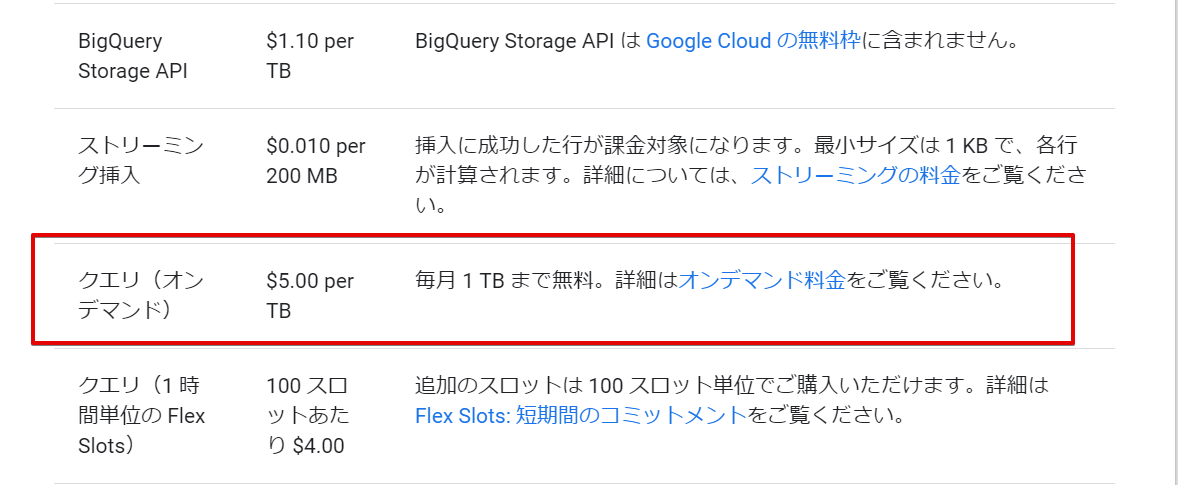Viewport: 1178px width, 485px height.
Task: Click the vertical scrollbar at the right edge
Action: pyautogui.click(x=1175, y=240)
